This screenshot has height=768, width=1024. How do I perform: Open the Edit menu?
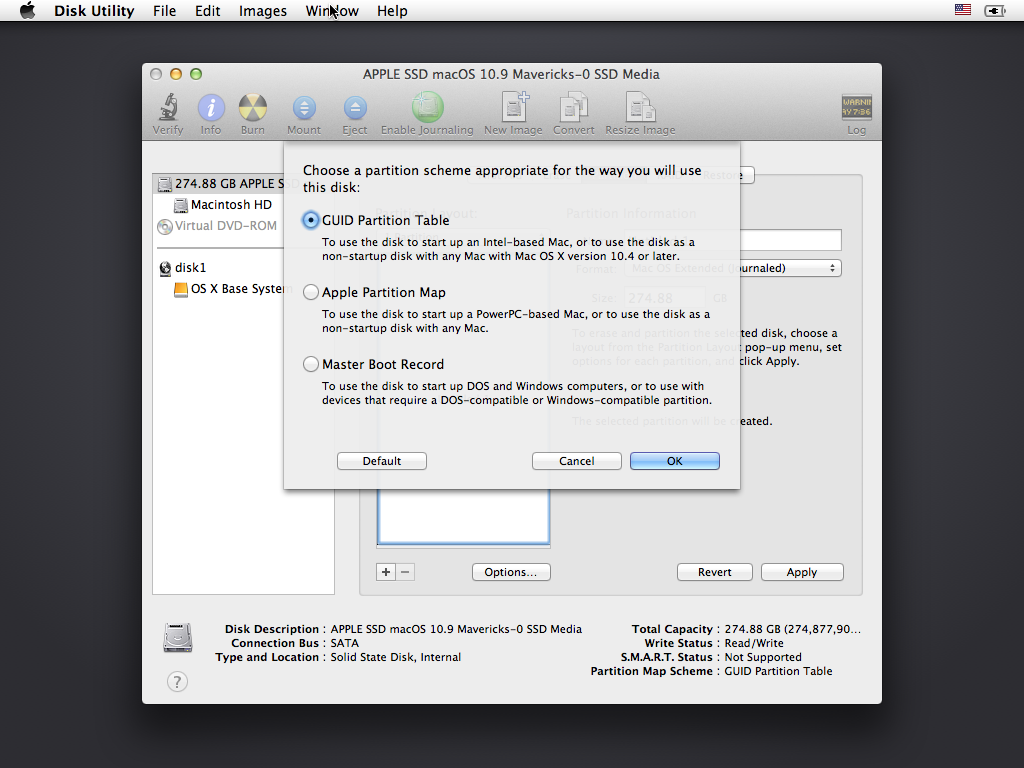click(208, 10)
